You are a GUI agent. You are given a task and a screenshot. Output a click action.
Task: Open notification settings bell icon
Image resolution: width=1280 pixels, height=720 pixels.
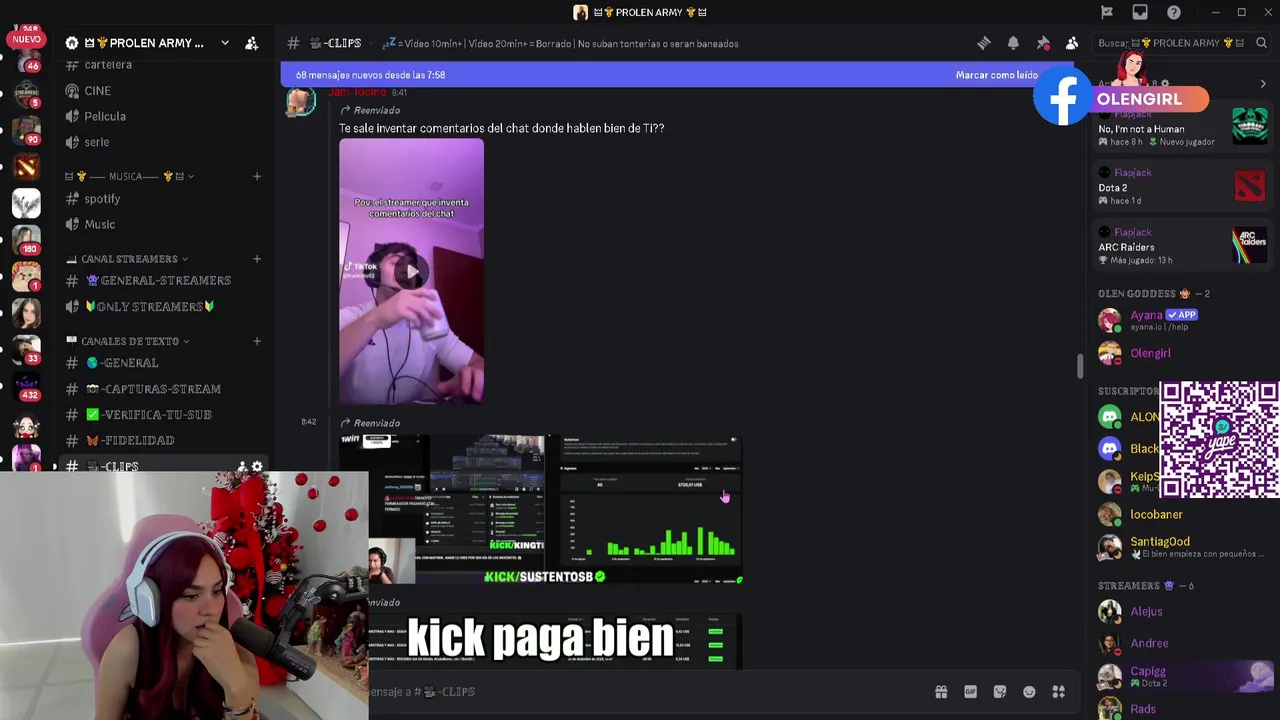1013,43
